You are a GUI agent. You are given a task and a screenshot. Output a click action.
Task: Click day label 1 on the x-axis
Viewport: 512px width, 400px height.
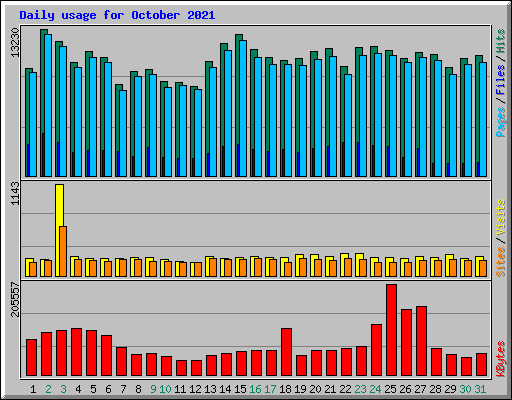(x=33, y=389)
